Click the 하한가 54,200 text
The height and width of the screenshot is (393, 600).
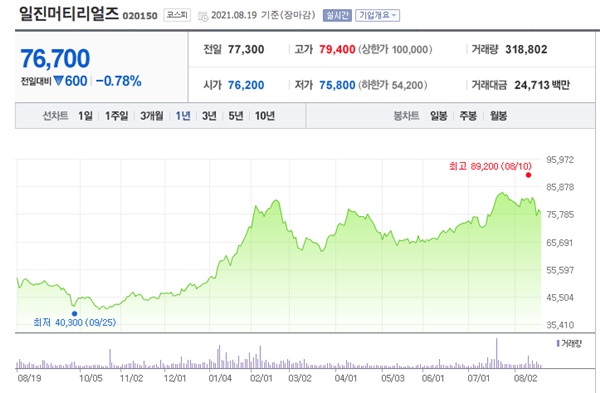point(393,85)
